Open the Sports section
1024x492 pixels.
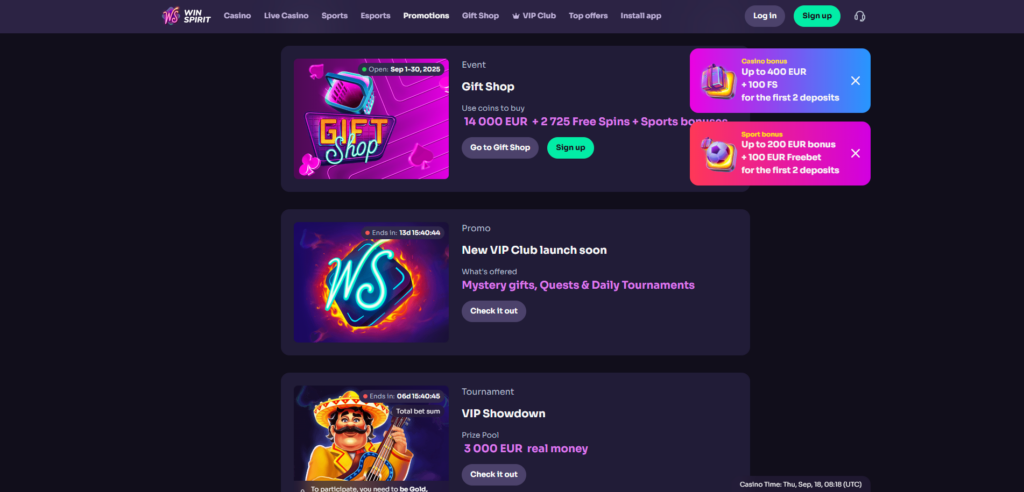pyautogui.click(x=334, y=16)
